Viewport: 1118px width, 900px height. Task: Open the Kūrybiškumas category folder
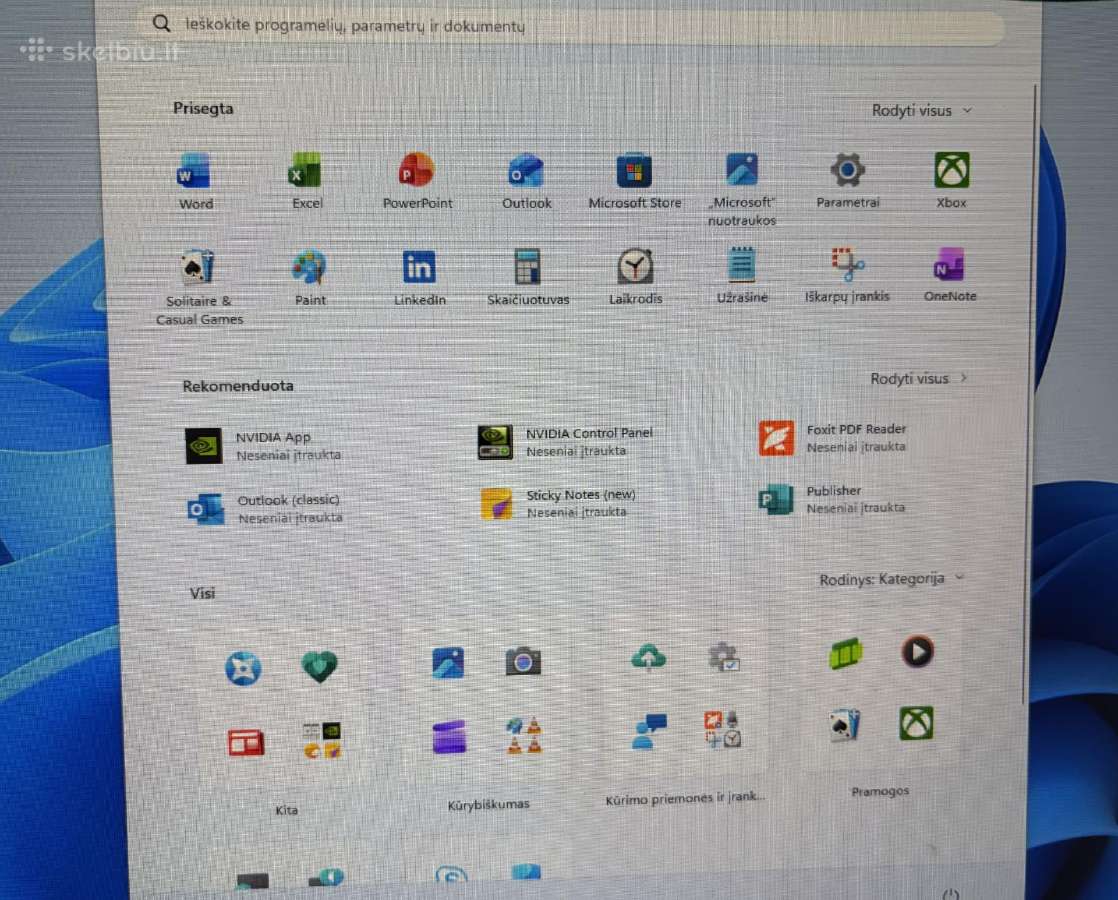click(488, 804)
